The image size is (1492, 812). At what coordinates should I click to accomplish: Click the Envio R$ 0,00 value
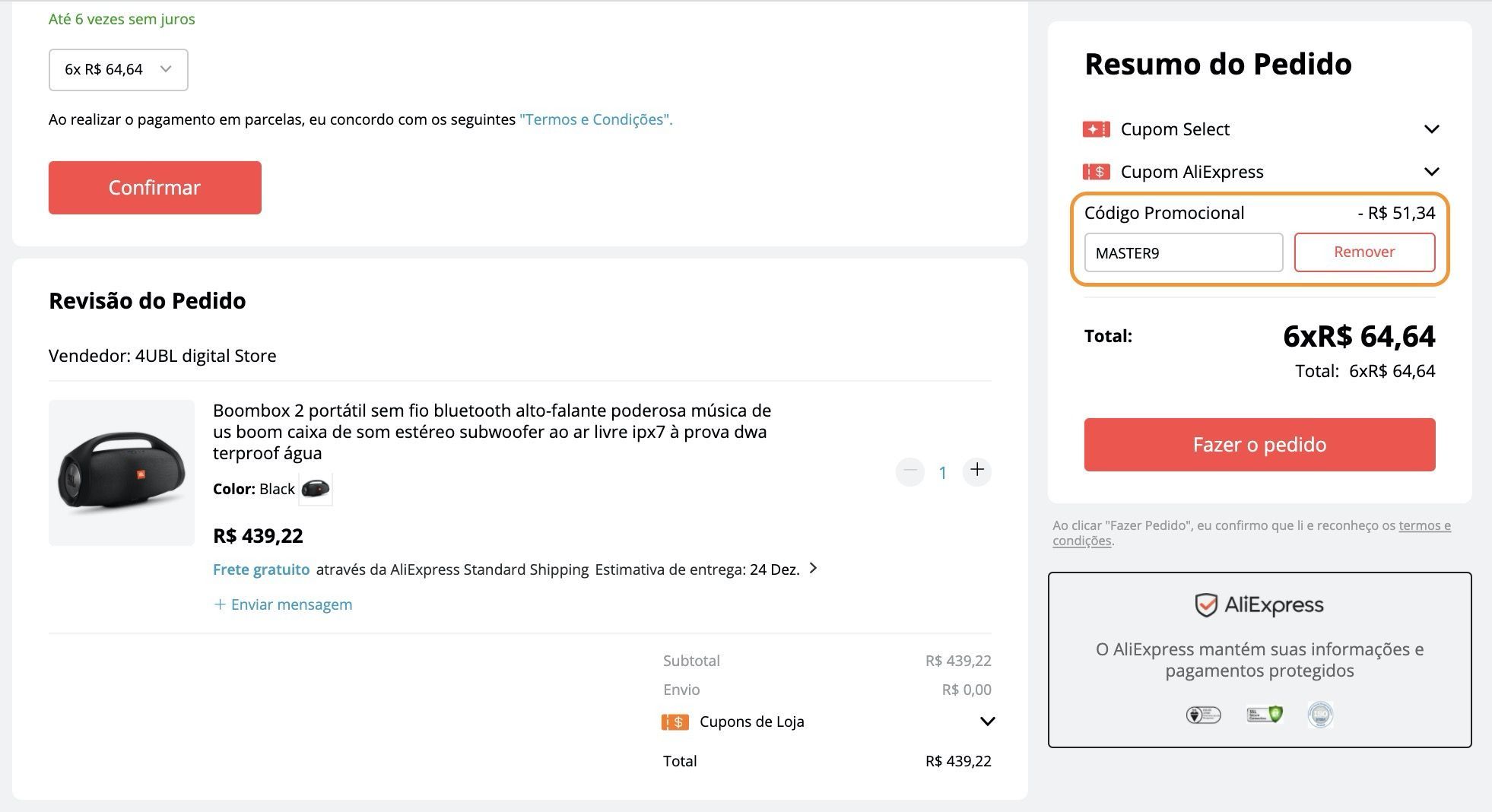tap(967, 690)
